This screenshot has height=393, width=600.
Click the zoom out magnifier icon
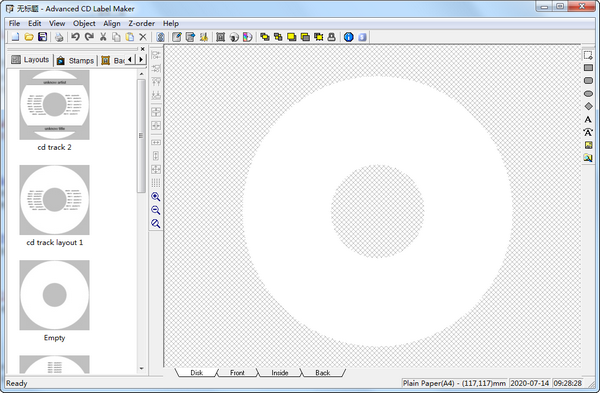click(155, 210)
